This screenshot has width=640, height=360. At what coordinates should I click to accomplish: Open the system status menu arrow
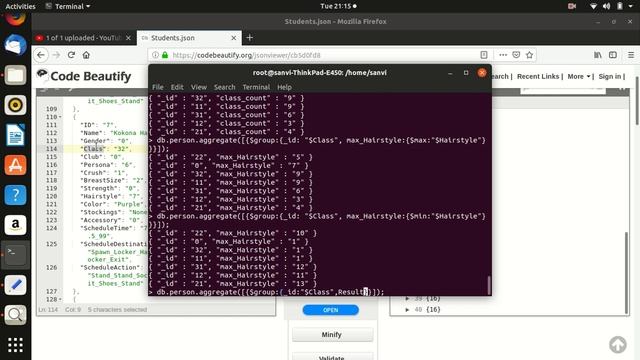click(x=632, y=6)
